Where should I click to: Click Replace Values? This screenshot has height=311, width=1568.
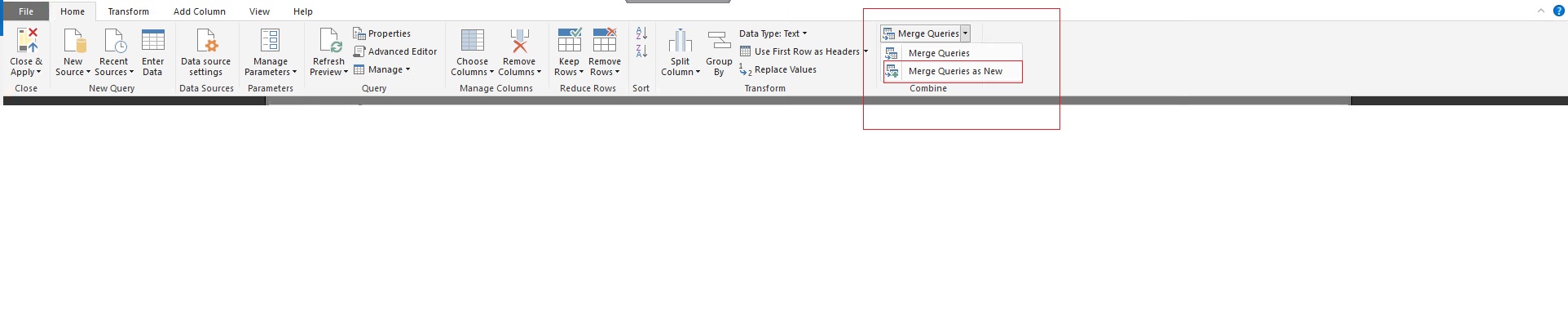pyautogui.click(x=777, y=69)
